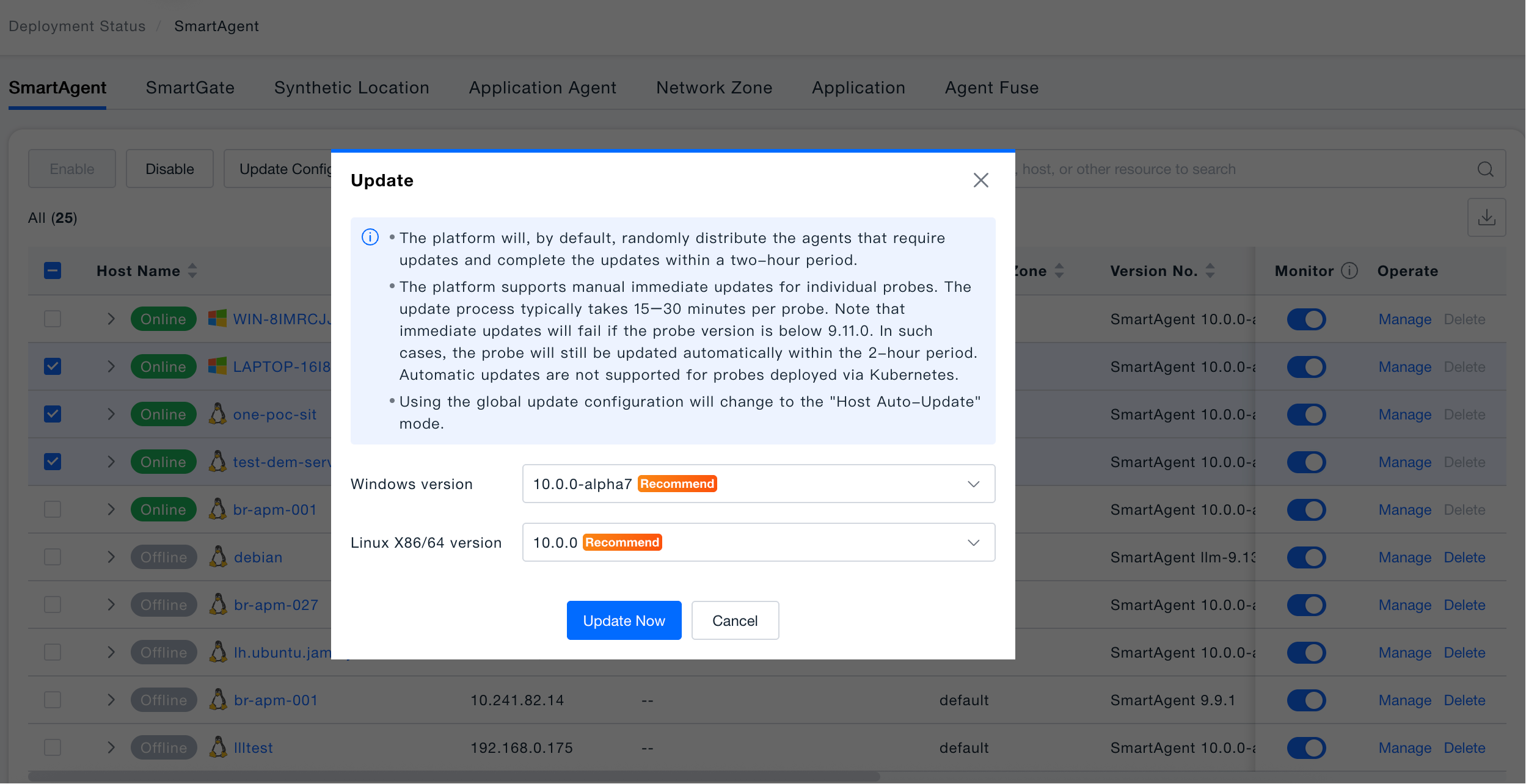Click the Windows logo icon for LAPTOP-16I8 host
Image resolution: width=1526 pixels, height=784 pixels.
click(x=217, y=366)
